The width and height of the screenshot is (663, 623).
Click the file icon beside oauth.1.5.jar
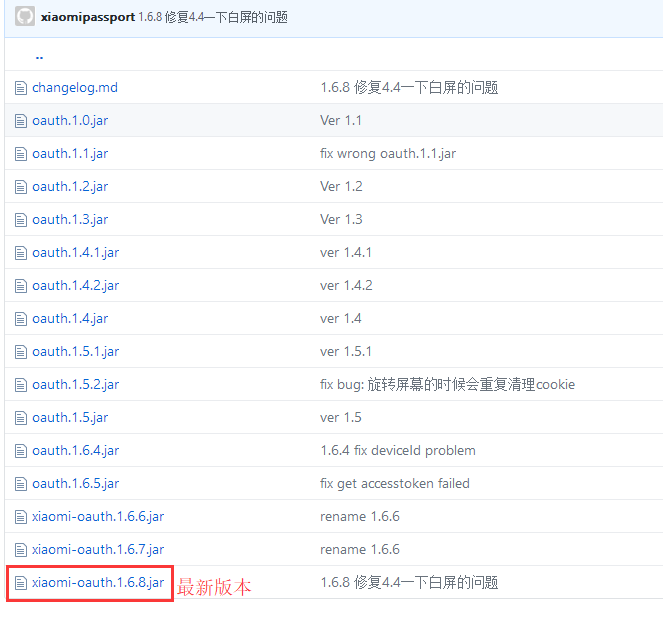[21, 418]
